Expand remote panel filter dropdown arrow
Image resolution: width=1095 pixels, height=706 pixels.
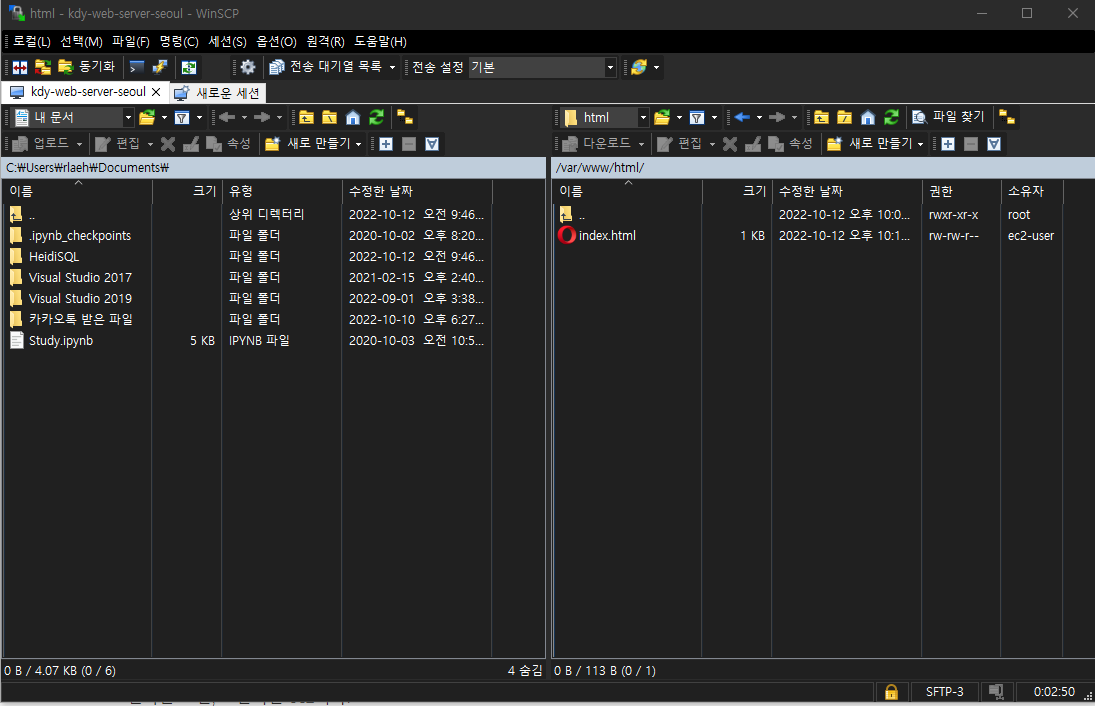click(714, 118)
